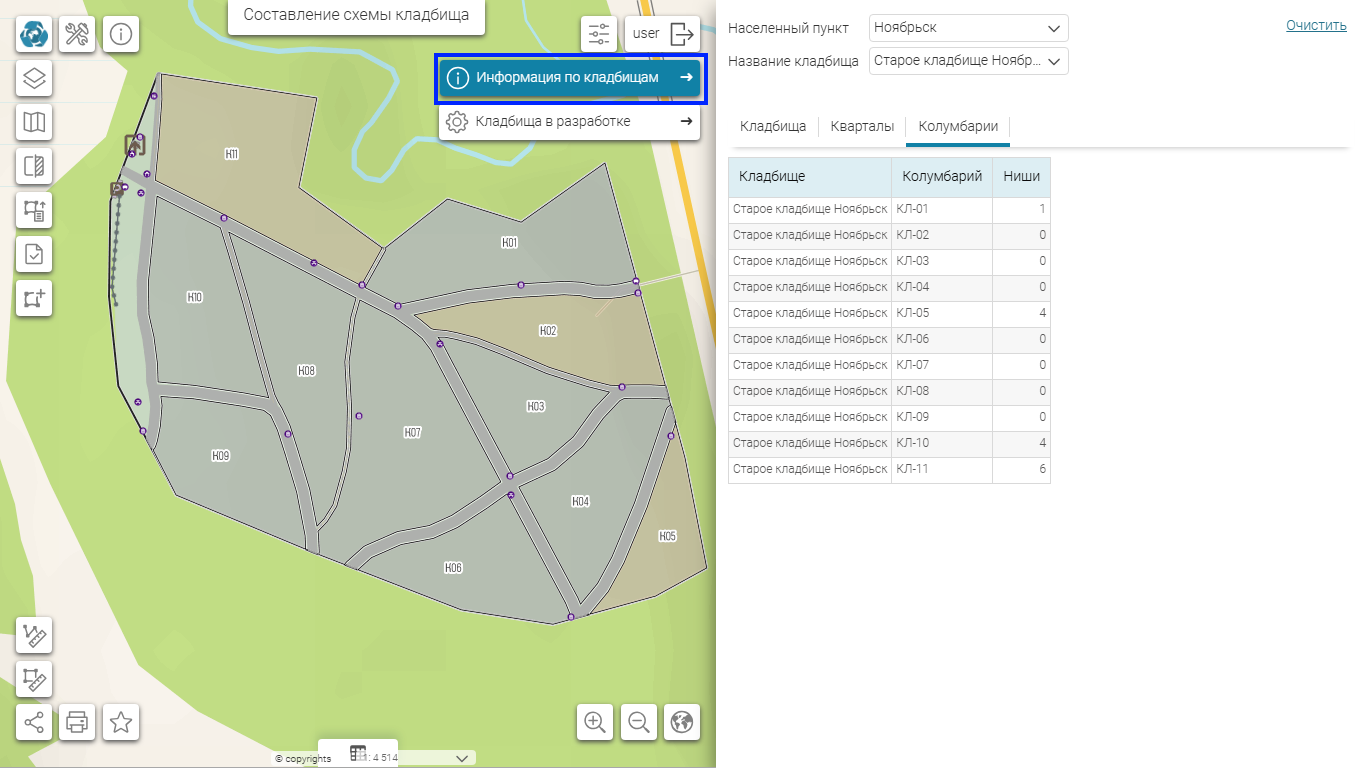This screenshot has height=768, width=1366.
Task: Click the star favorites icon
Action: pos(121,722)
